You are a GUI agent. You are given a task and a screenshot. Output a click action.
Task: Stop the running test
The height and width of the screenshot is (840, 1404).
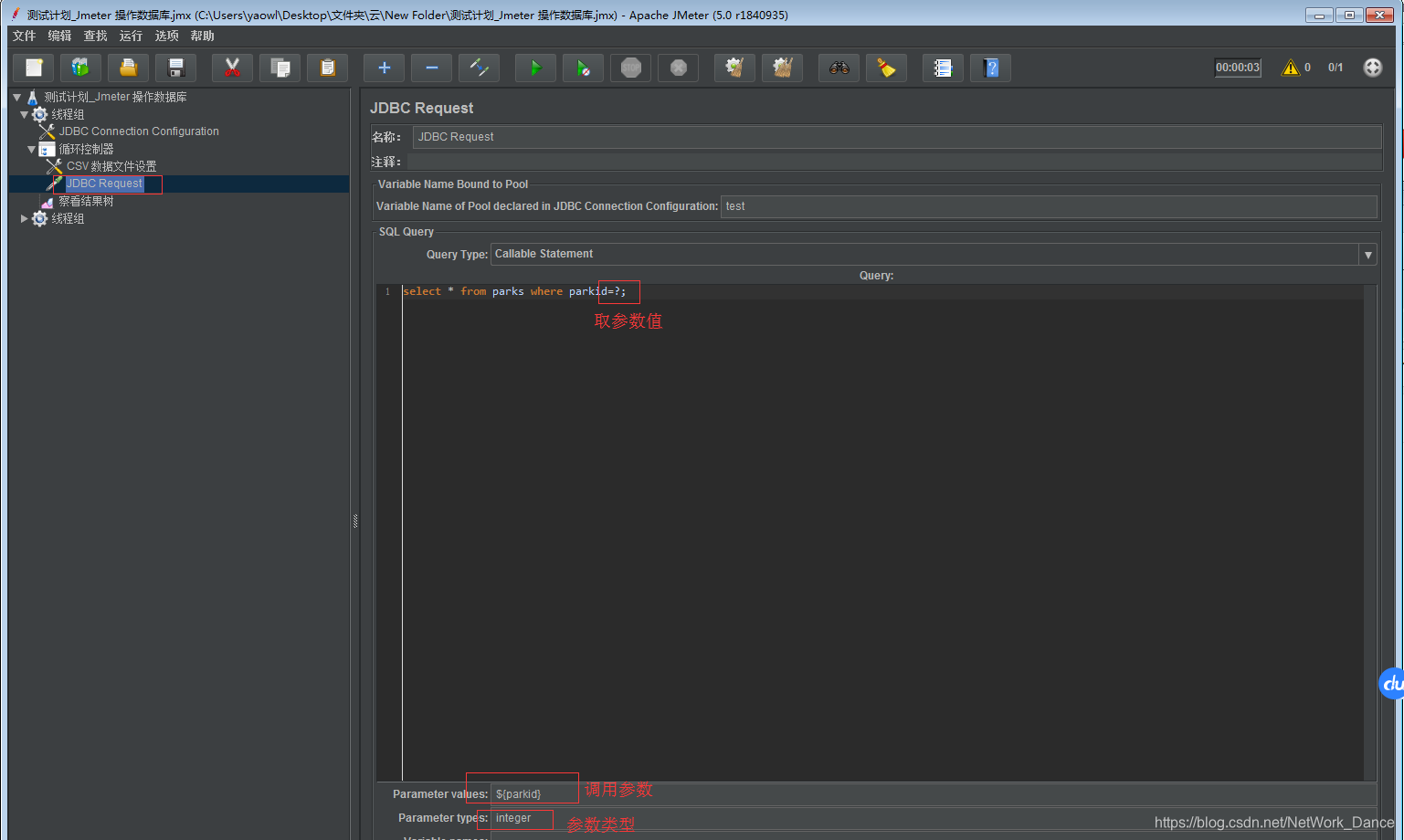coord(631,68)
